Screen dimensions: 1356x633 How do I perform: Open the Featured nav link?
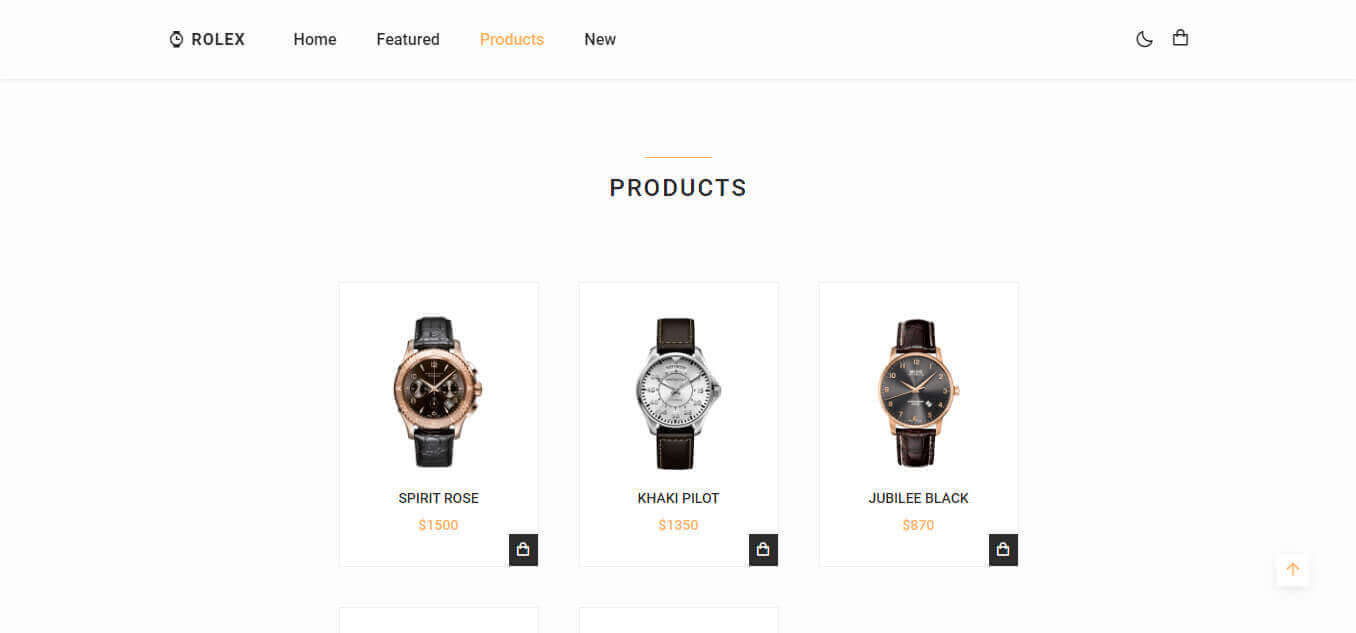(408, 39)
